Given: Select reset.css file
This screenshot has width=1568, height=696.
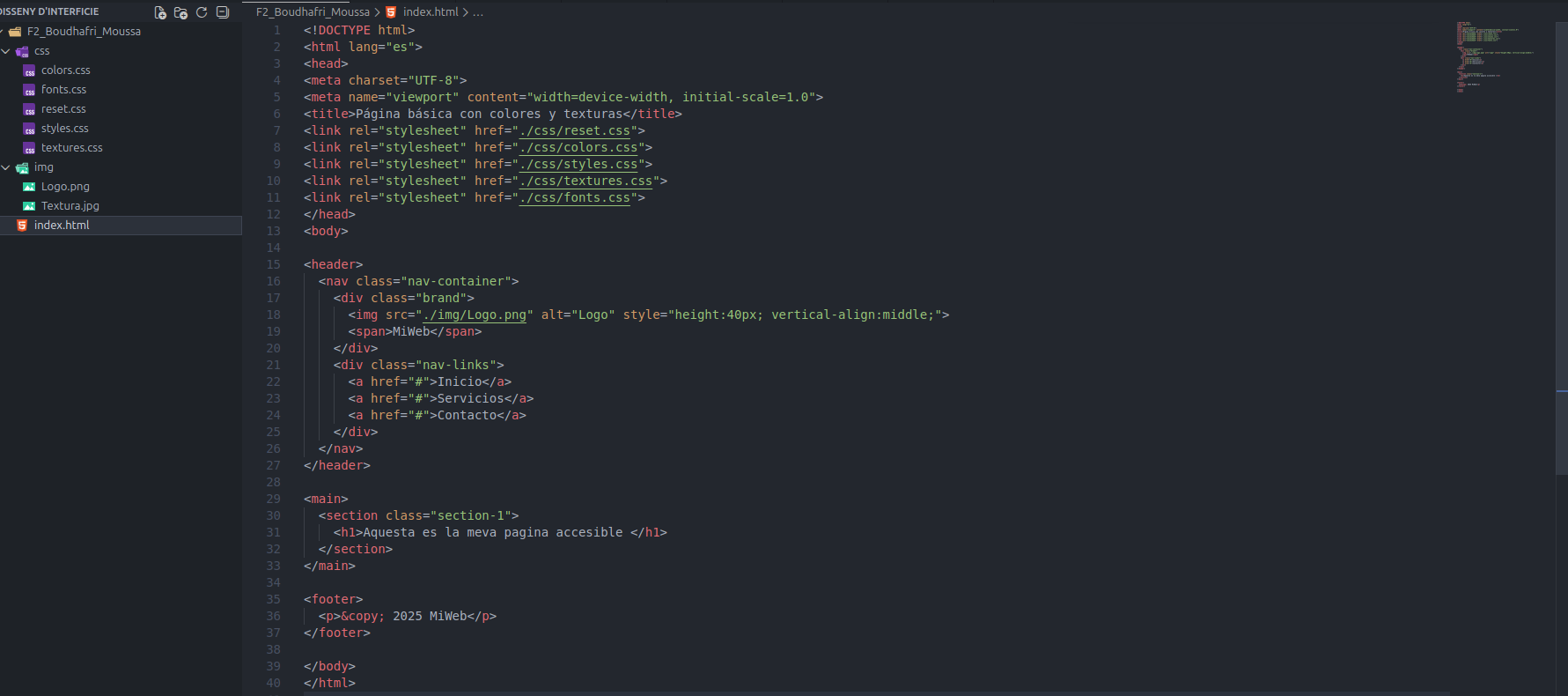Looking at the screenshot, I should 63,109.
